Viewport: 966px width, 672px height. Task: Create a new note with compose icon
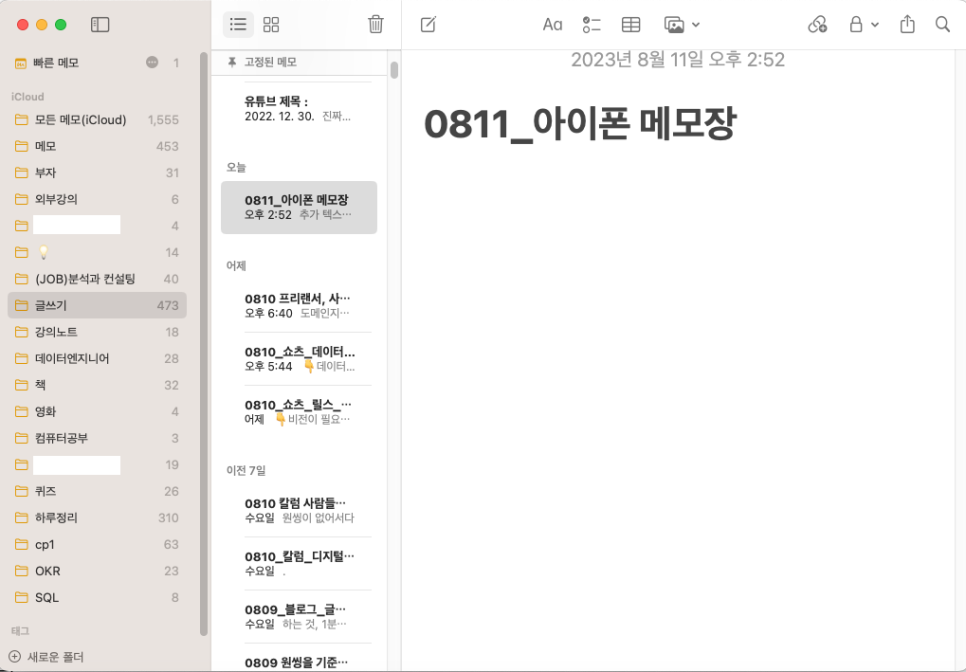(428, 25)
